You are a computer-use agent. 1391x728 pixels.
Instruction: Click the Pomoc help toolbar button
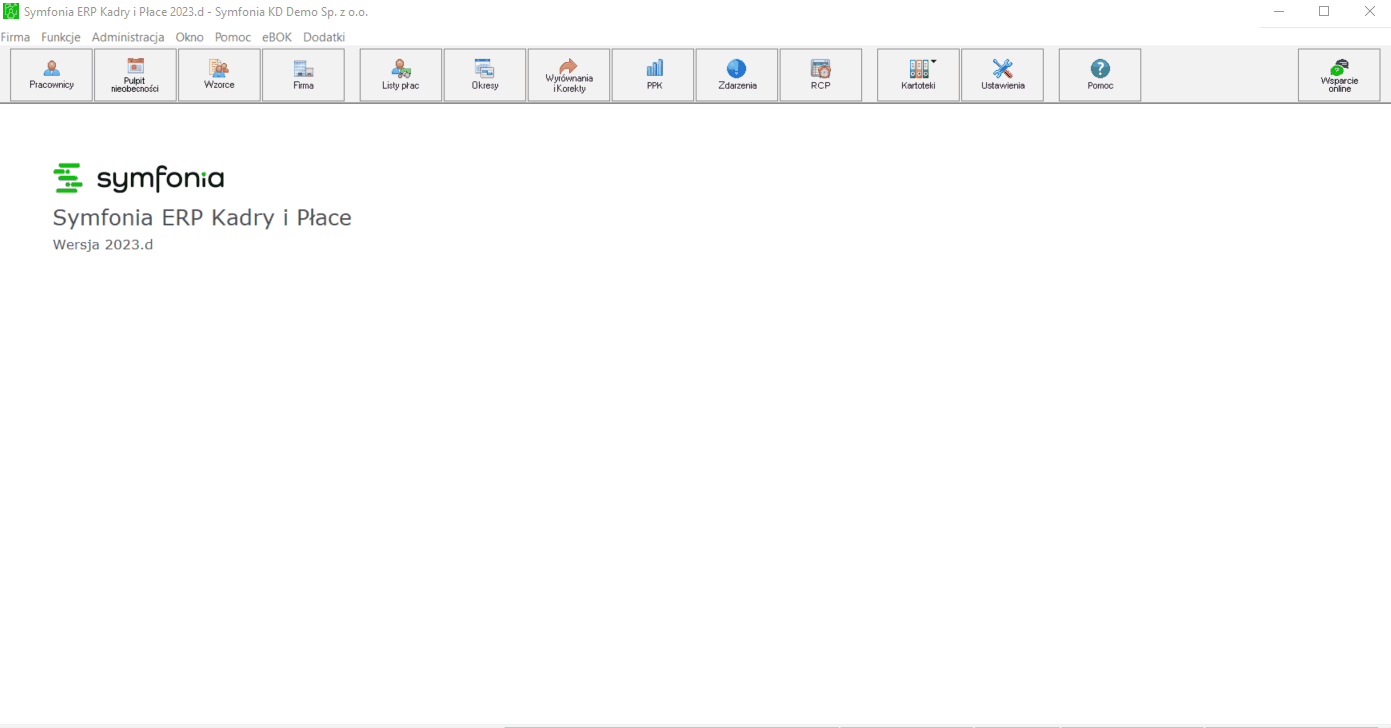(1100, 75)
